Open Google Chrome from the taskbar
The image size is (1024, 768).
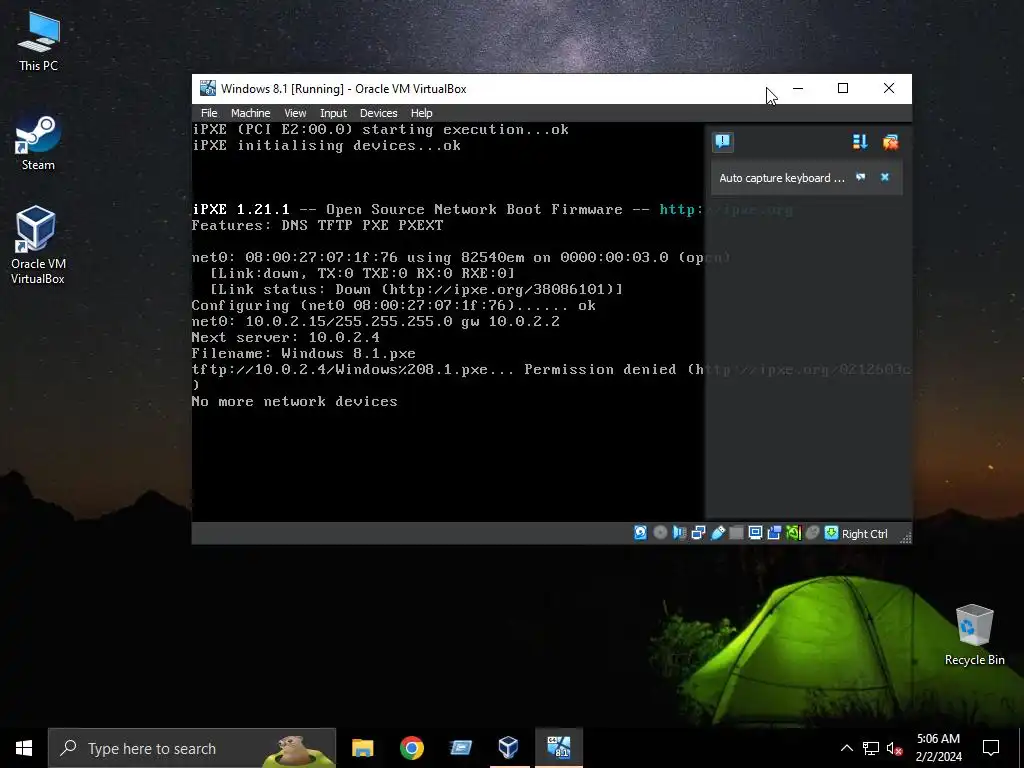click(411, 748)
